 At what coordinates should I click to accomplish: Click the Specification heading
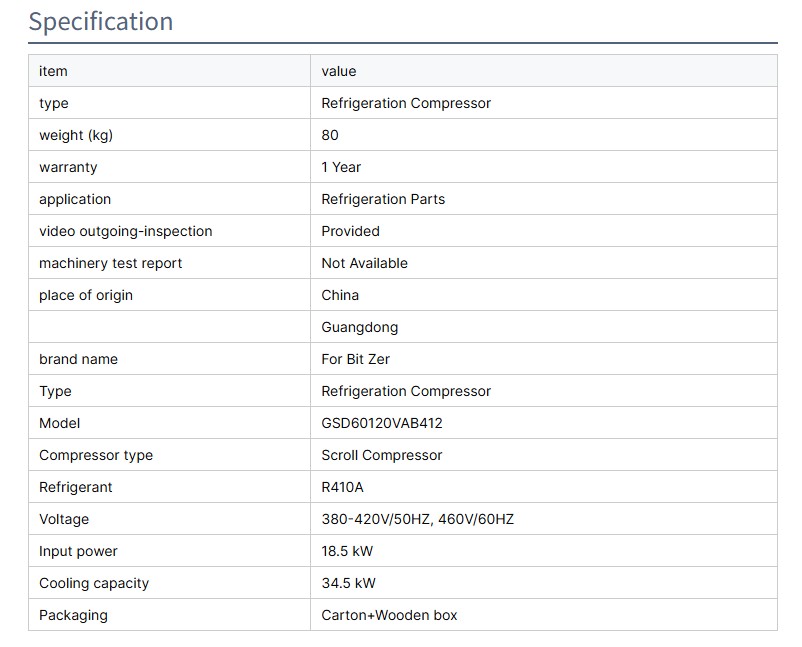(x=100, y=22)
